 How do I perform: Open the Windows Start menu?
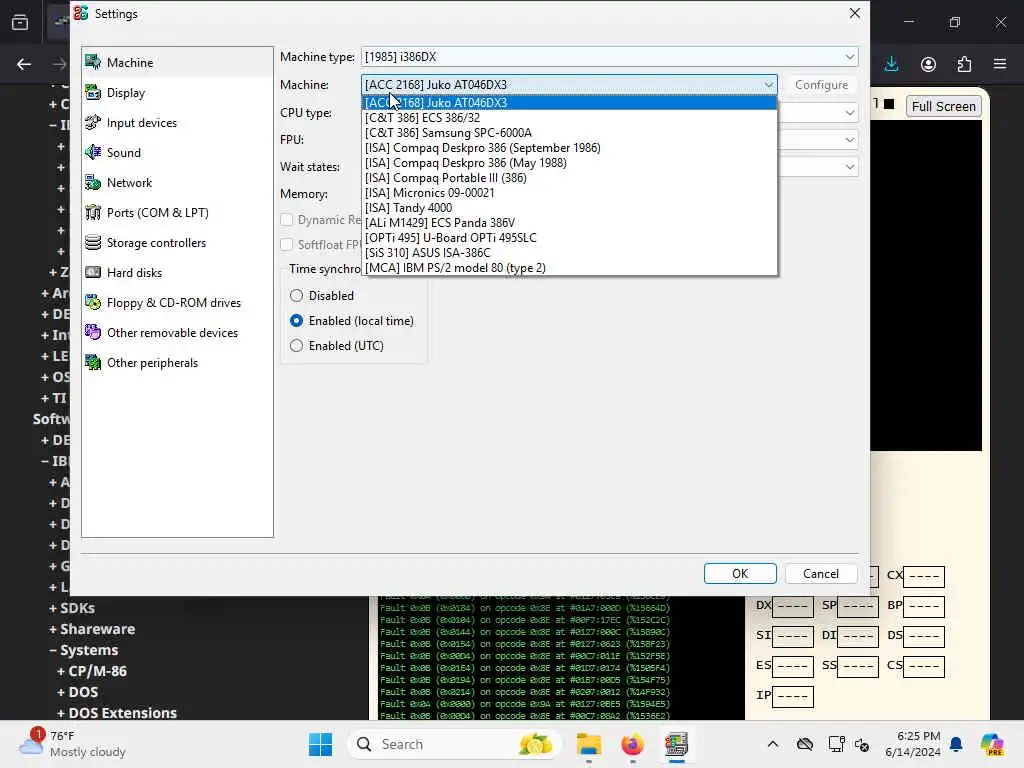pos(320,744)
